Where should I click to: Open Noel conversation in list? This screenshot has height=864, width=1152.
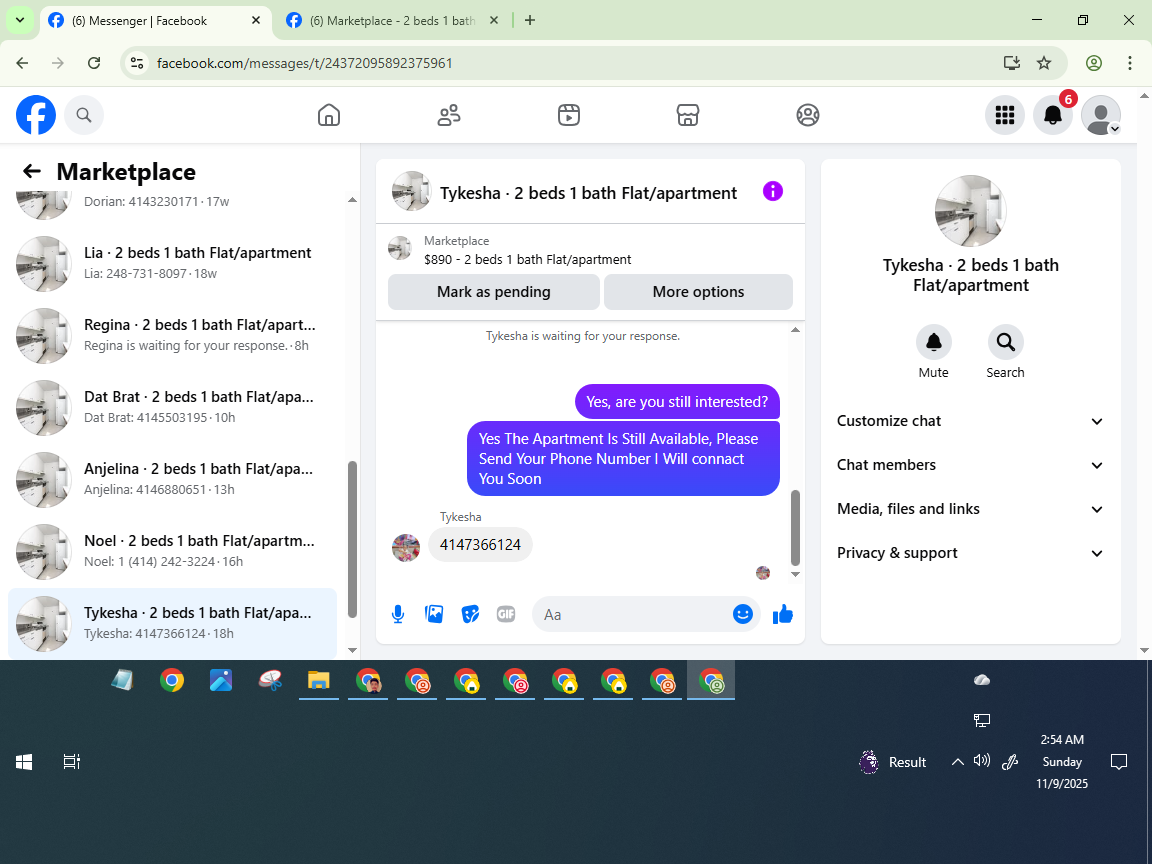click(x=173, y=552)
